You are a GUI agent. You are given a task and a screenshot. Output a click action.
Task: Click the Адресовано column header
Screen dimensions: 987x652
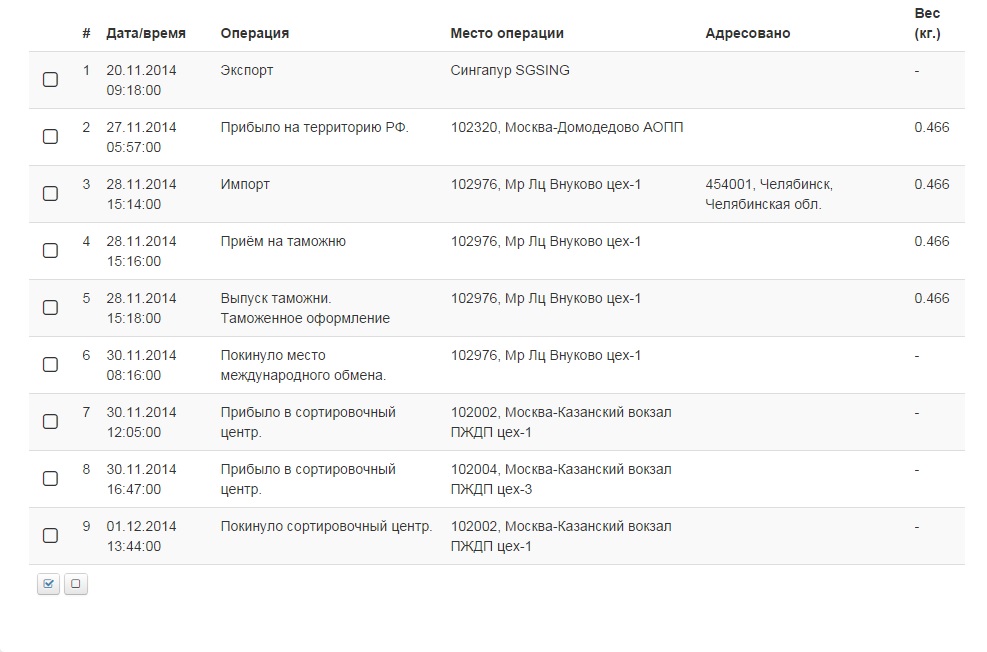click(747, 33)
